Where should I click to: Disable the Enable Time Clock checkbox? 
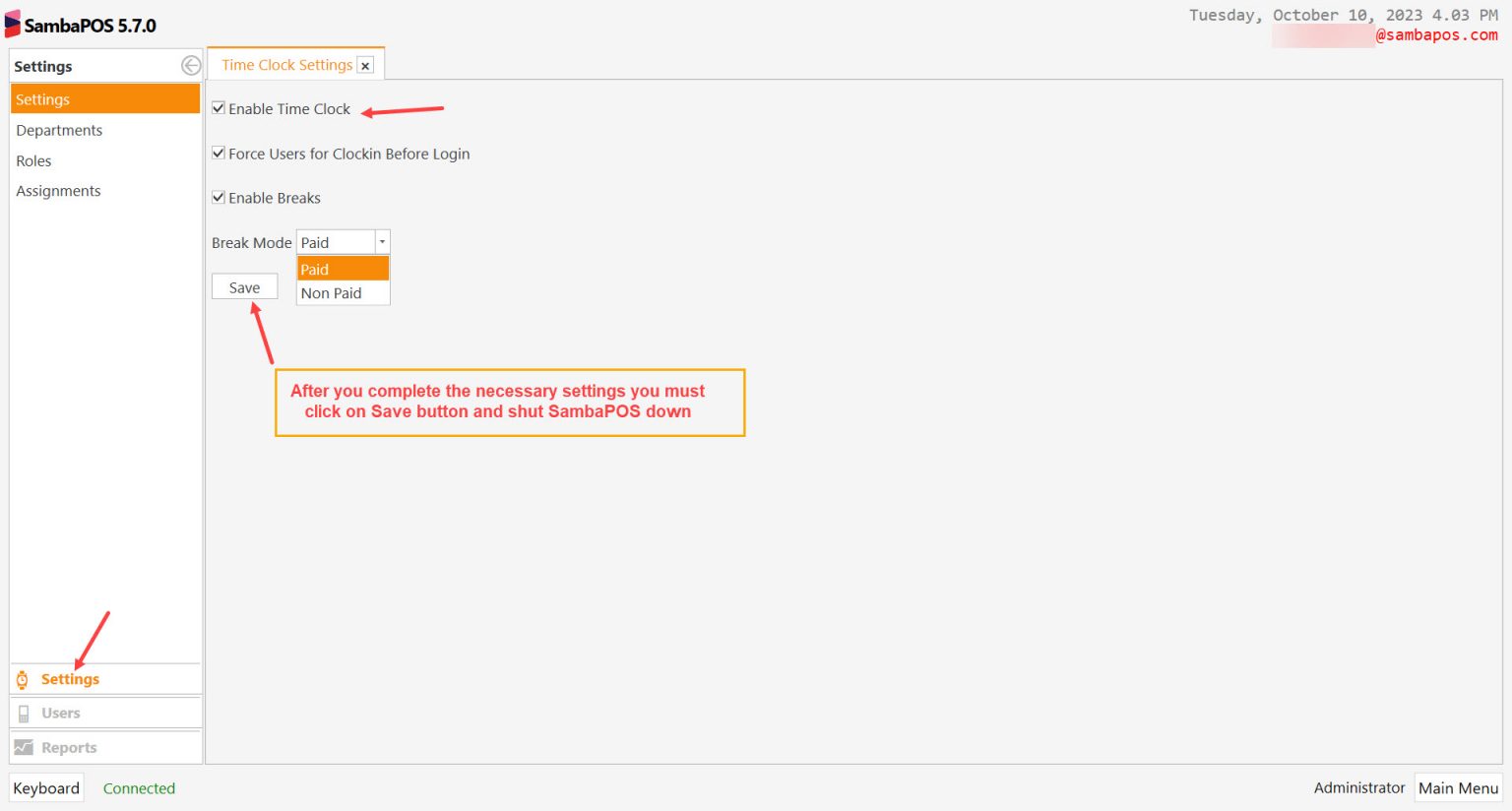[x=218, y=108]
